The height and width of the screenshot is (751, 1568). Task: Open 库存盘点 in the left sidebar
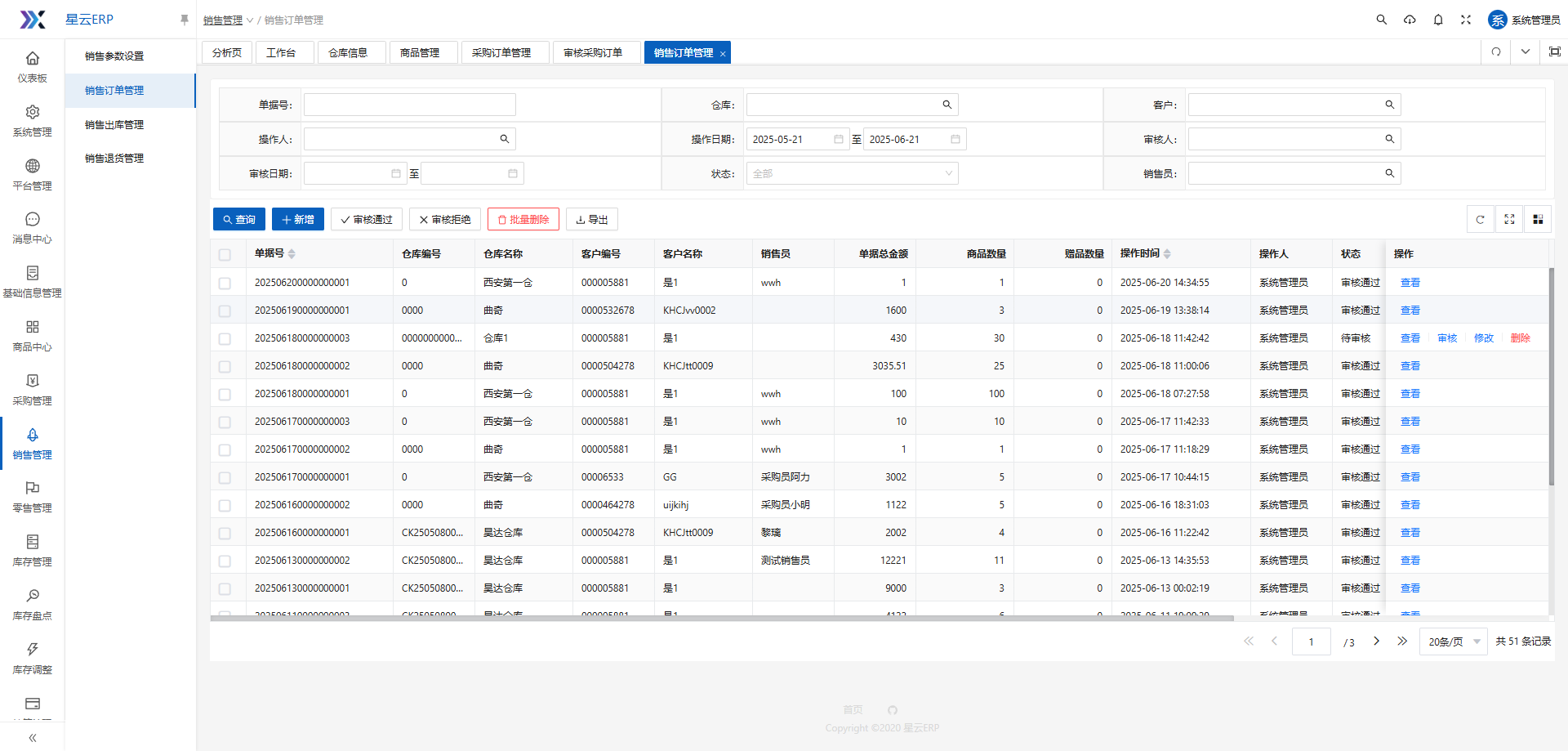coord(33,604)
